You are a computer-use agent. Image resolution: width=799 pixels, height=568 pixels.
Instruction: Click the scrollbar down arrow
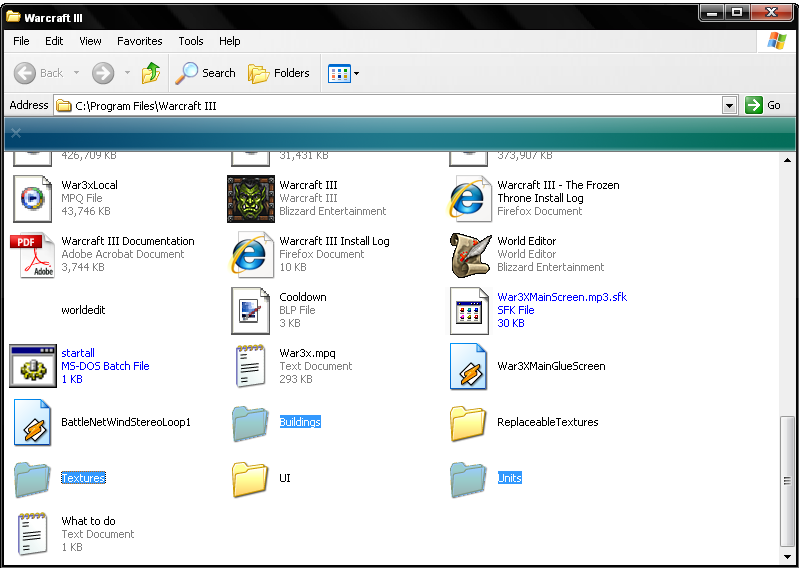pos(787,556)
